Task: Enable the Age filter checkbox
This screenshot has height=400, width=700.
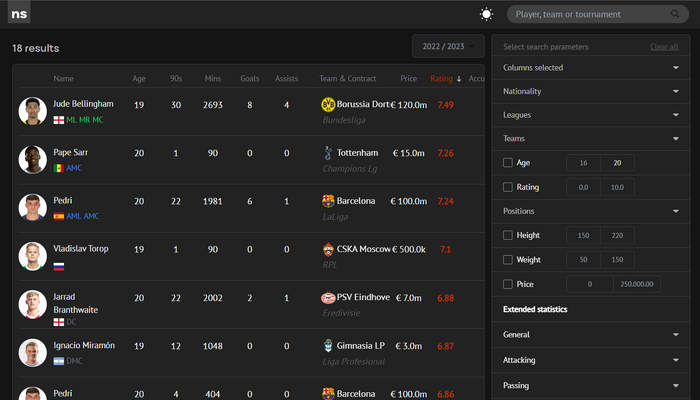Action: (x=508, y=163)
